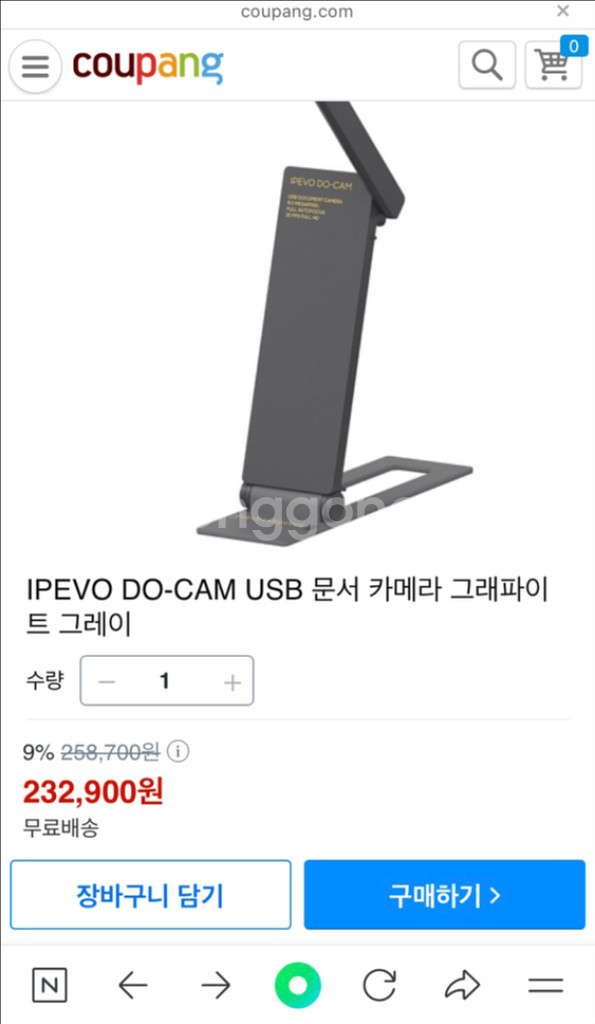The height and width of the screenshot is (1024, 595).
Task: Decrease quantity with minus button
Action: (106, 682)
